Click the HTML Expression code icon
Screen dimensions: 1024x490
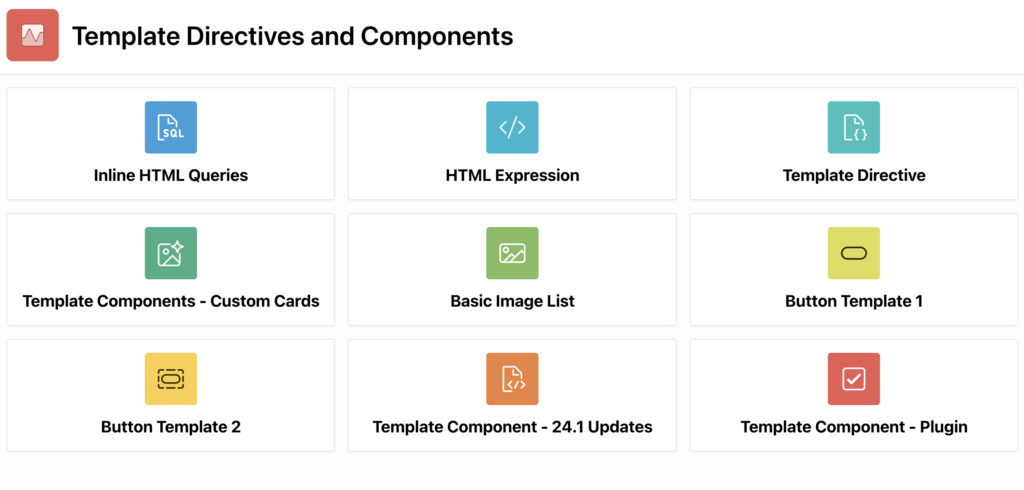[x=512, y=127]
